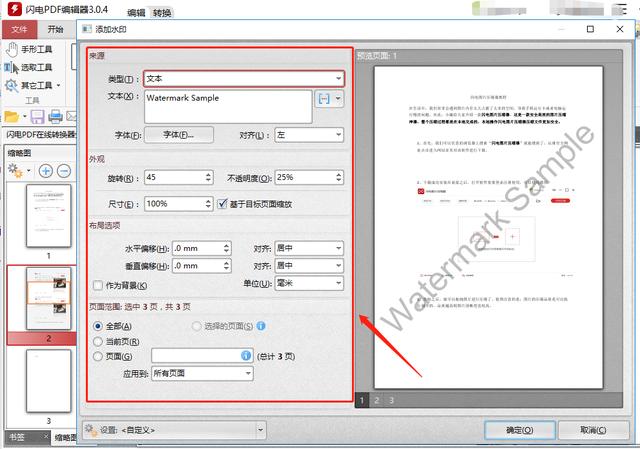The height and width of the screenshot is (449, 640).
Task: Open the other tools dropdown arrow
Action: click(x=58, y=85)
